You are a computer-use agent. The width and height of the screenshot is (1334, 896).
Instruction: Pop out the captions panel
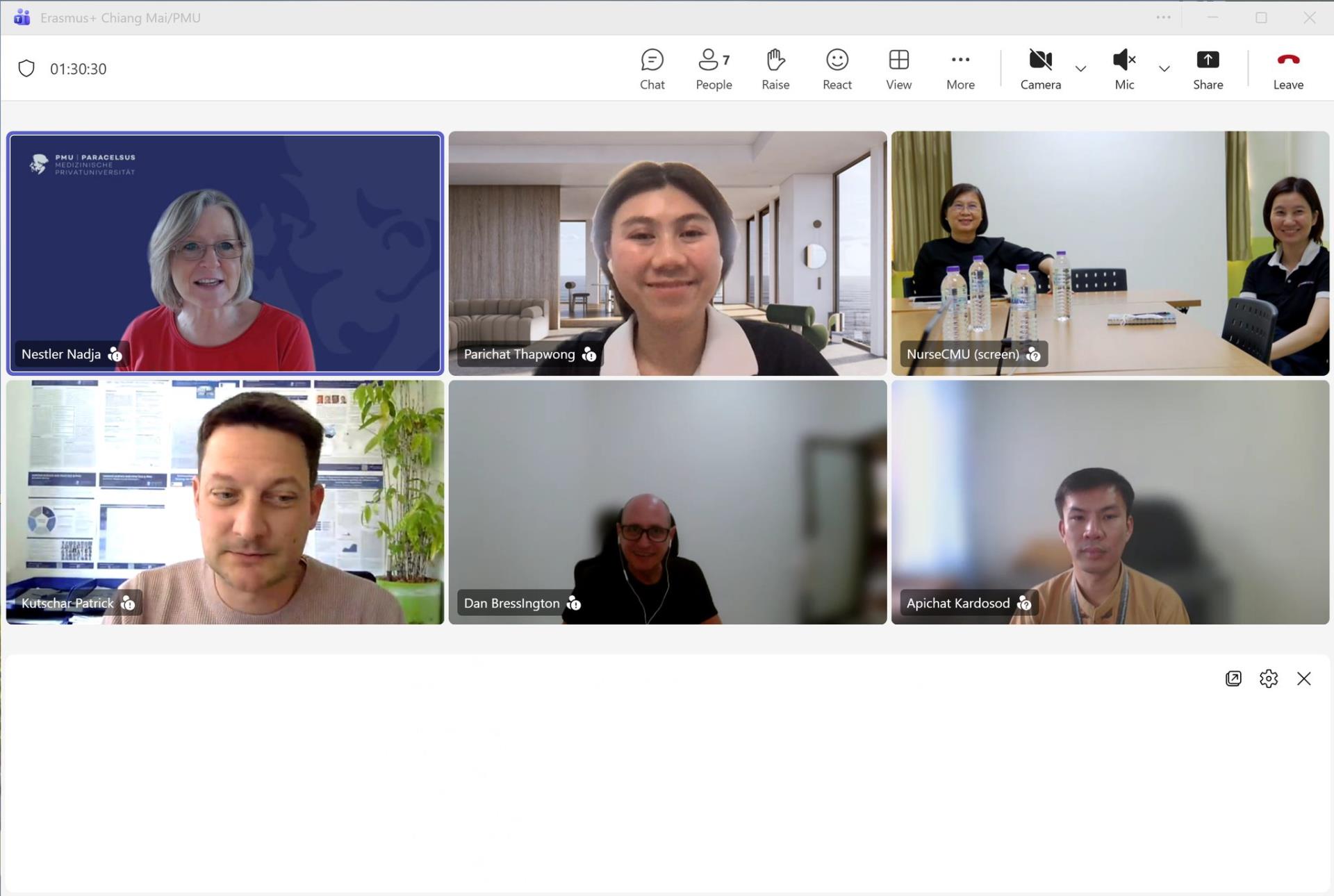[x=1233, y=679]
